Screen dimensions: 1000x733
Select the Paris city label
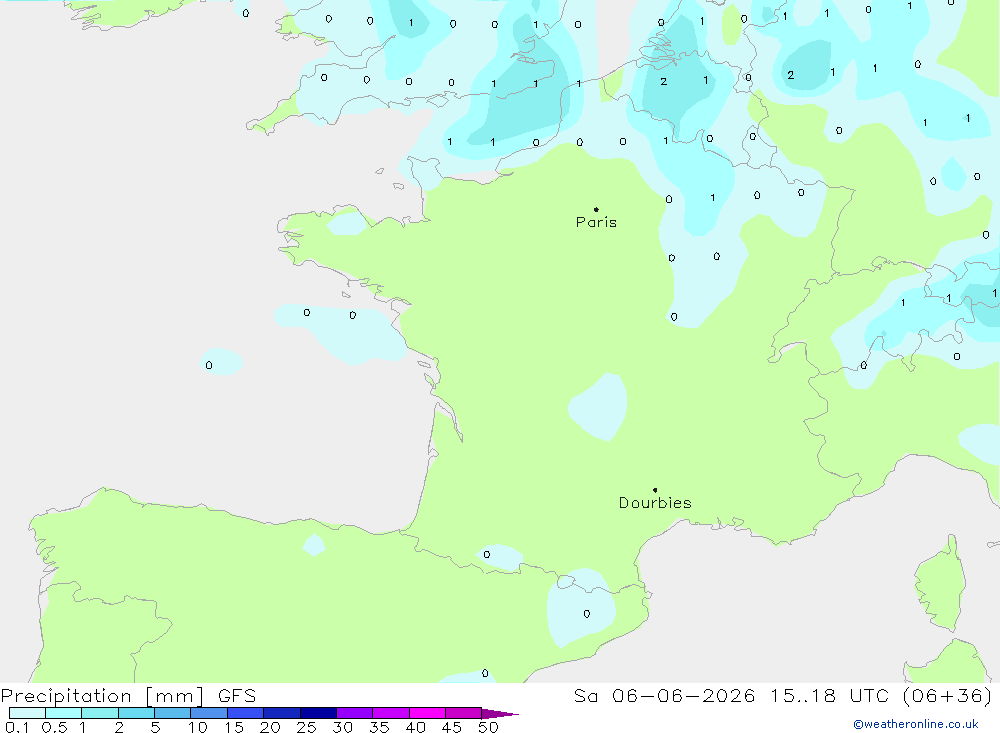coord(596,222)
